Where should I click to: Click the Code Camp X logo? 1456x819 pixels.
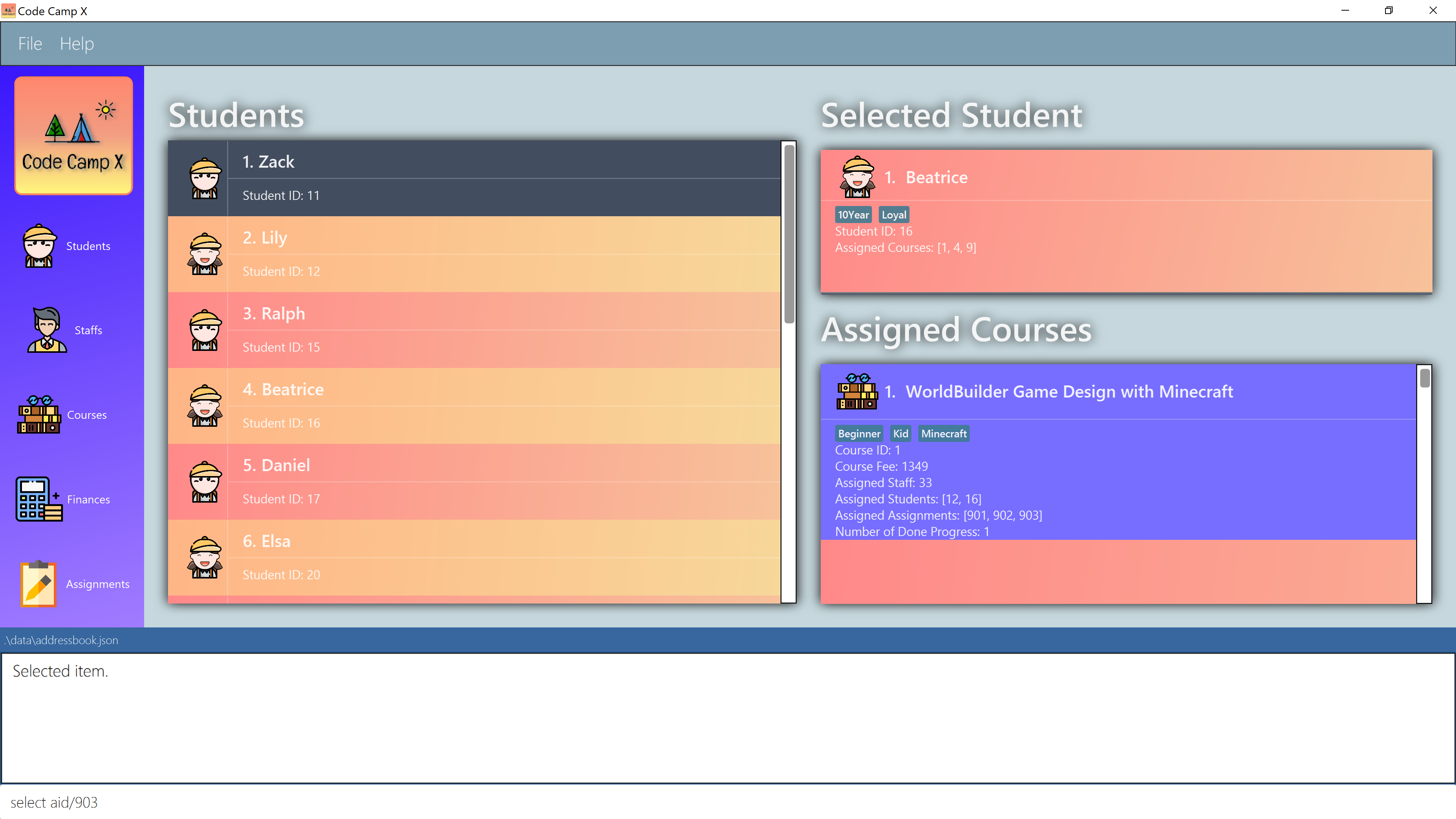74,136
